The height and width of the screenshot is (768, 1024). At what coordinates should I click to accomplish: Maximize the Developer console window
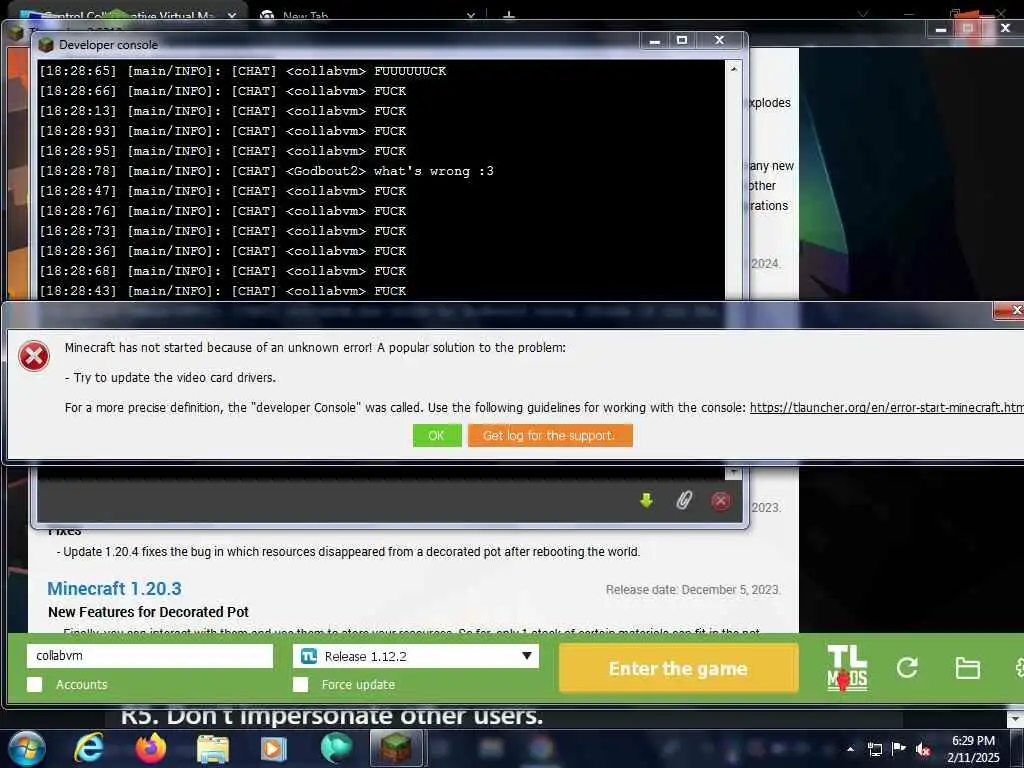pyautogui.click(x=682, y=40)
